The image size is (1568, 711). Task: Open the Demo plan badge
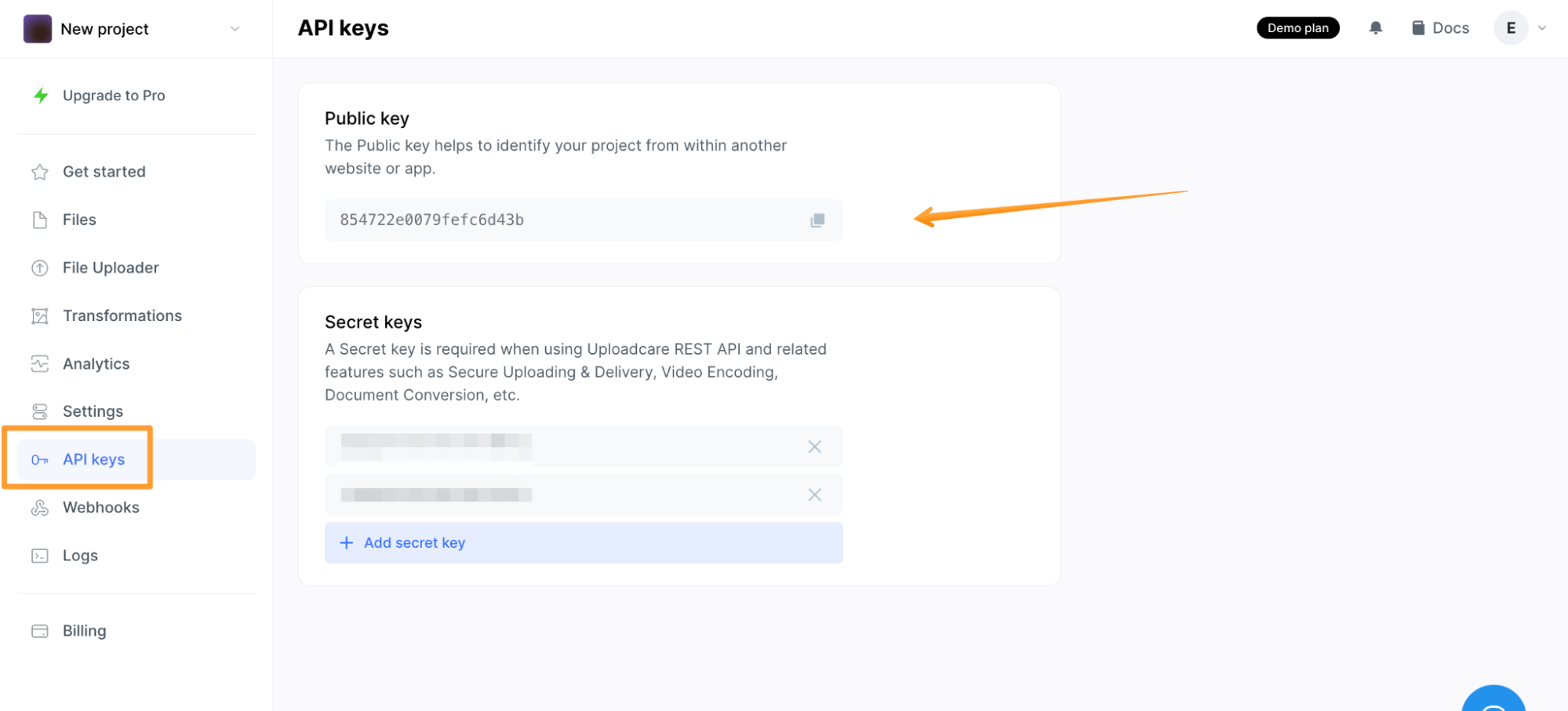point(1297,27)
